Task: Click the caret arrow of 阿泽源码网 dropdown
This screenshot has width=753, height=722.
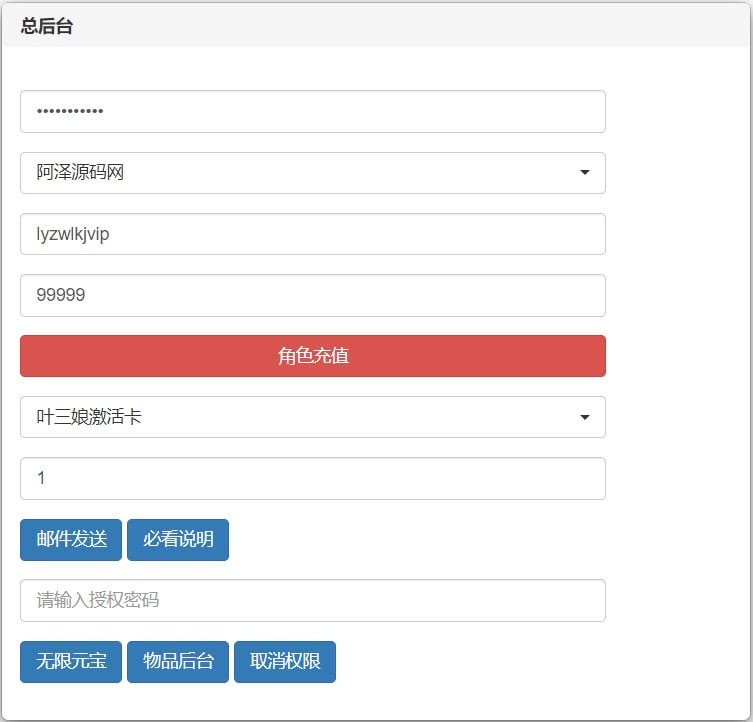Action: click(x=584, y=173)
